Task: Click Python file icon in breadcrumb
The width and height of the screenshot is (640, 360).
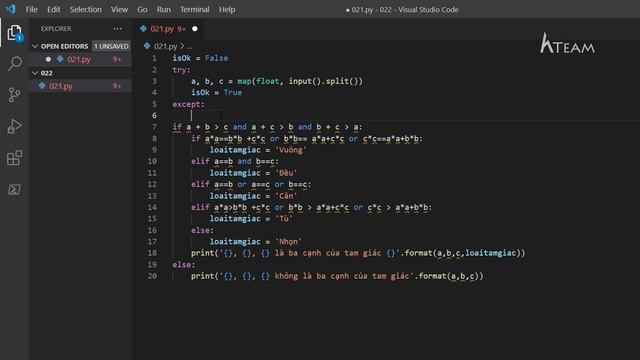Action: (147, 46)
